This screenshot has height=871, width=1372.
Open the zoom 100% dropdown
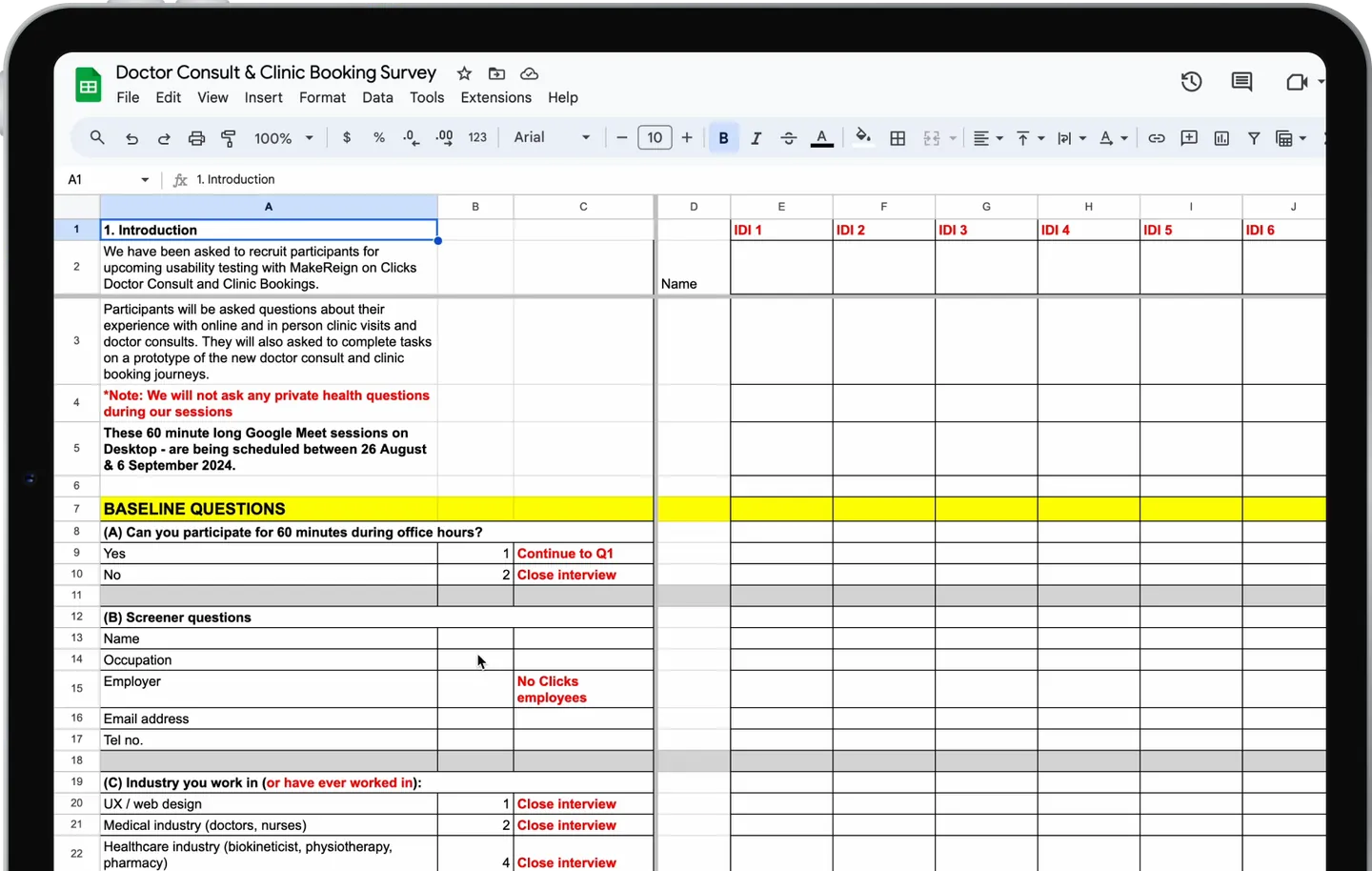click(283, 138)
